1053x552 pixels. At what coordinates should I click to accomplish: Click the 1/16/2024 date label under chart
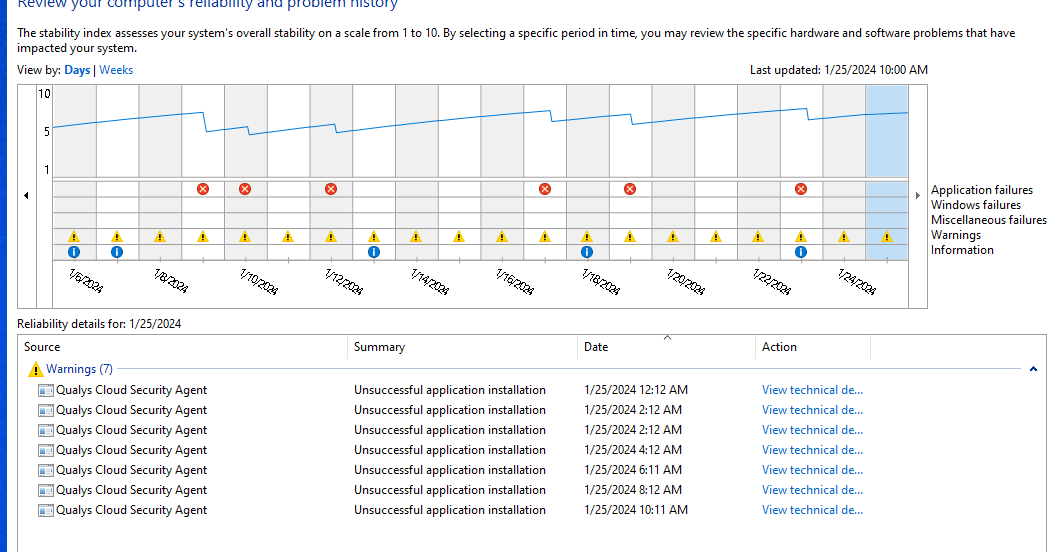tap(515, 282)
